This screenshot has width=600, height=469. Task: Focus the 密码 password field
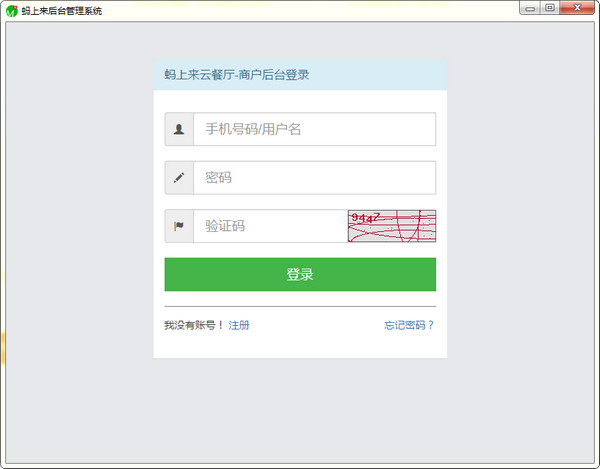[314, 178]
